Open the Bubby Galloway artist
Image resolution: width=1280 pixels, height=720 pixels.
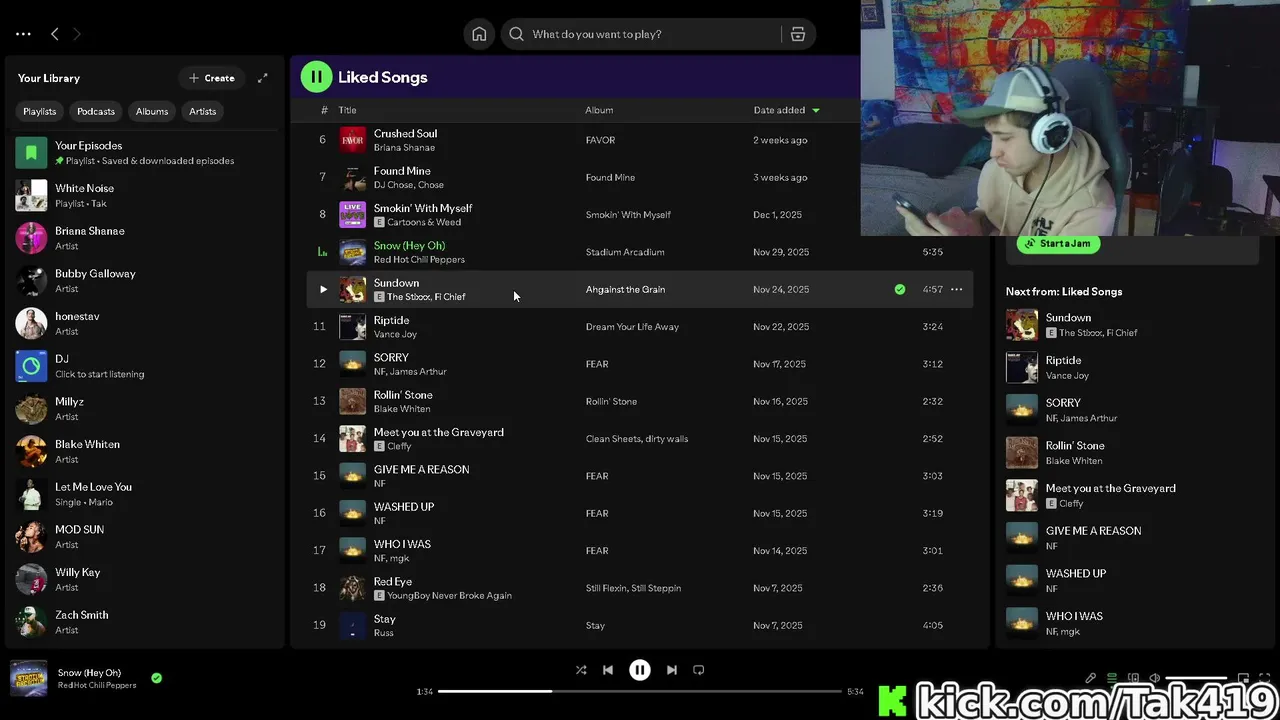point(145,281)
